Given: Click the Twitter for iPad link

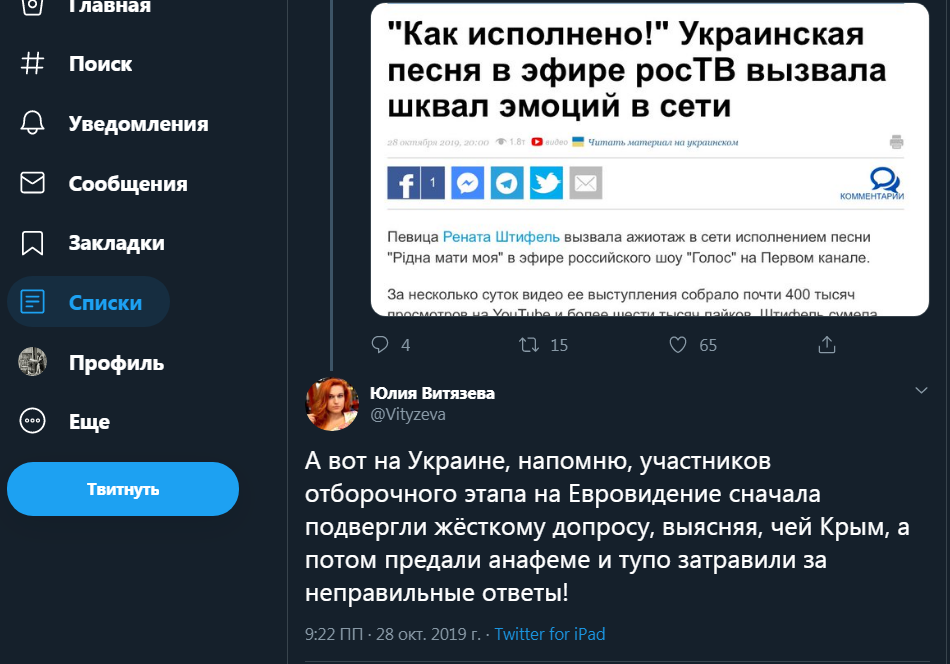Looking at the screenshot, I should 550,634.
